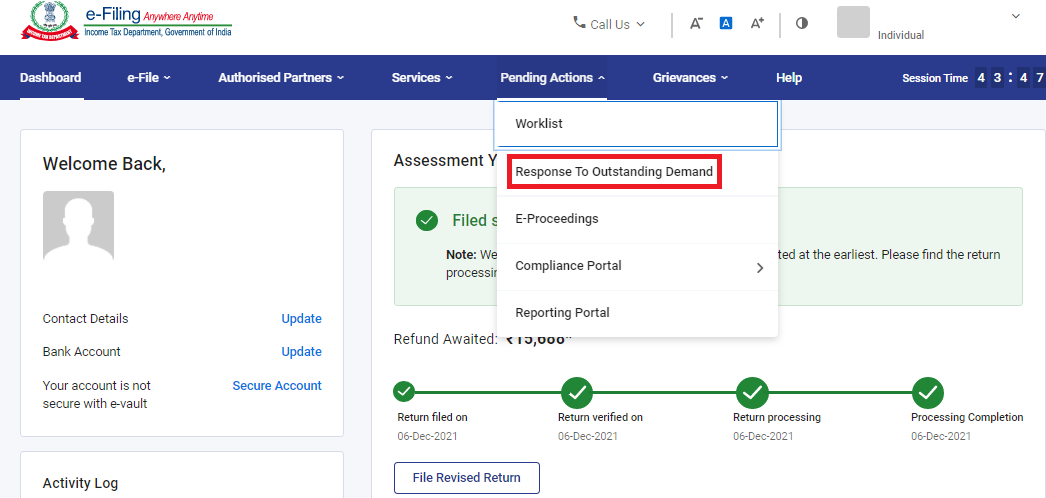Click the profile photo placeholder

[78, 226]
